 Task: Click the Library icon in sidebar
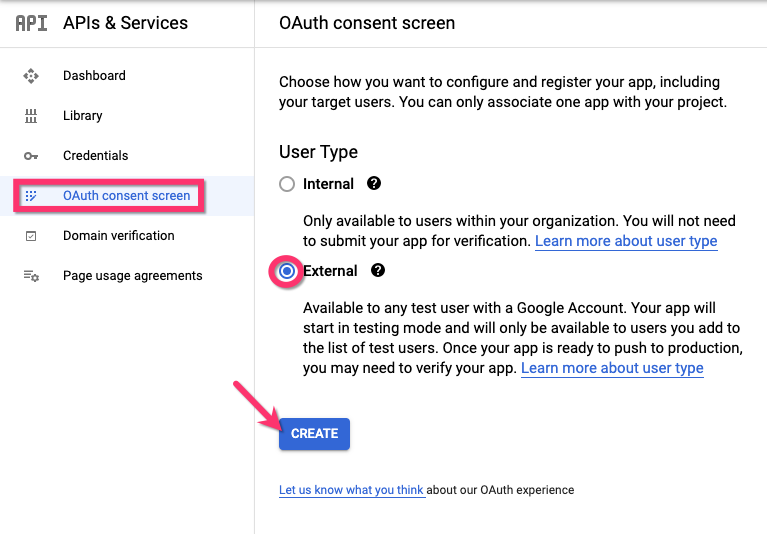point(31,116)
